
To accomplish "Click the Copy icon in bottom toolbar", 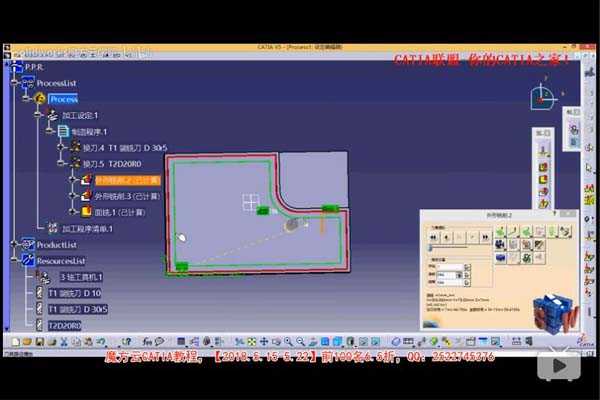I will [x=76, y=341].
